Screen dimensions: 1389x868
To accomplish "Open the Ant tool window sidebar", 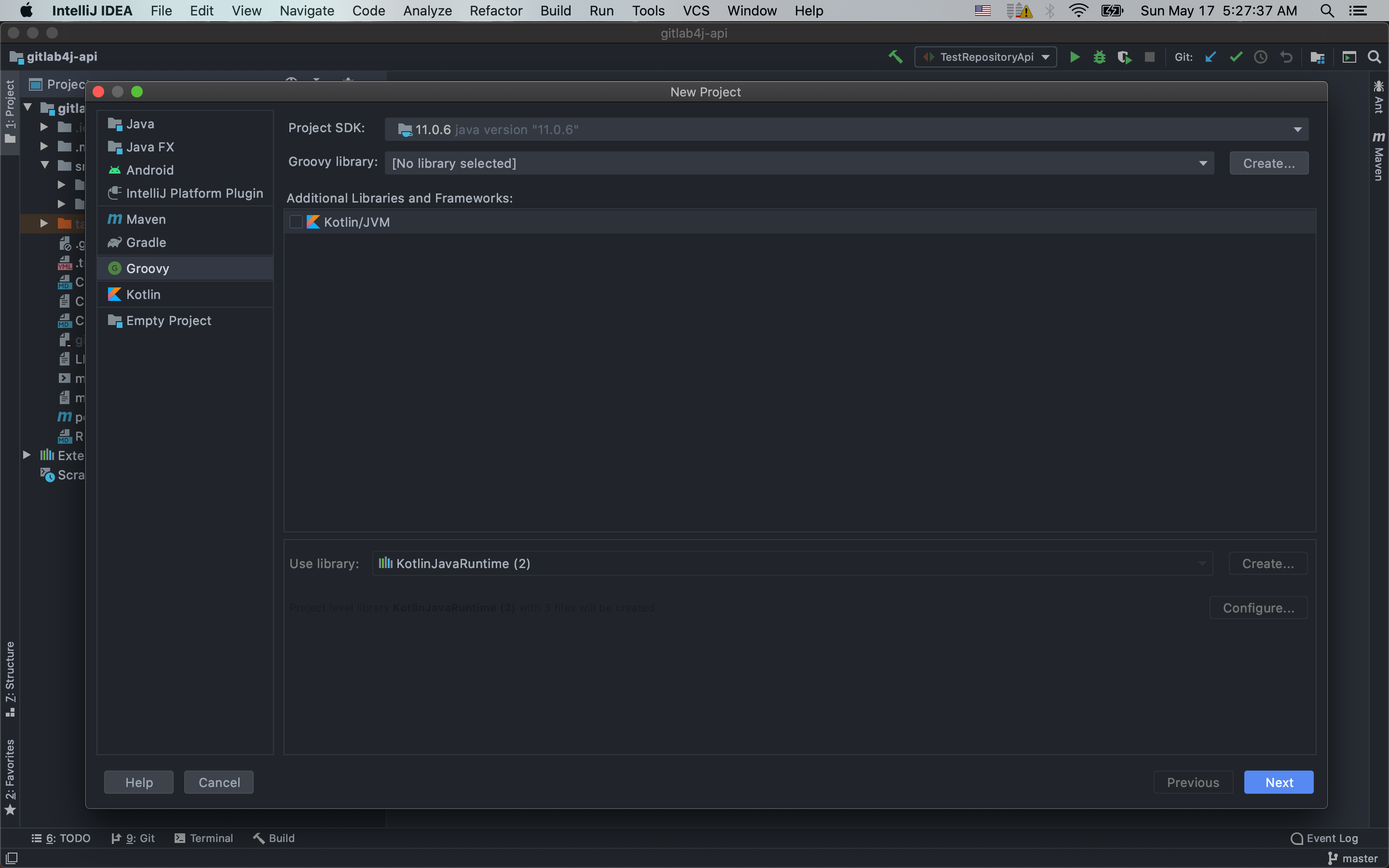I will [1378, 96].
